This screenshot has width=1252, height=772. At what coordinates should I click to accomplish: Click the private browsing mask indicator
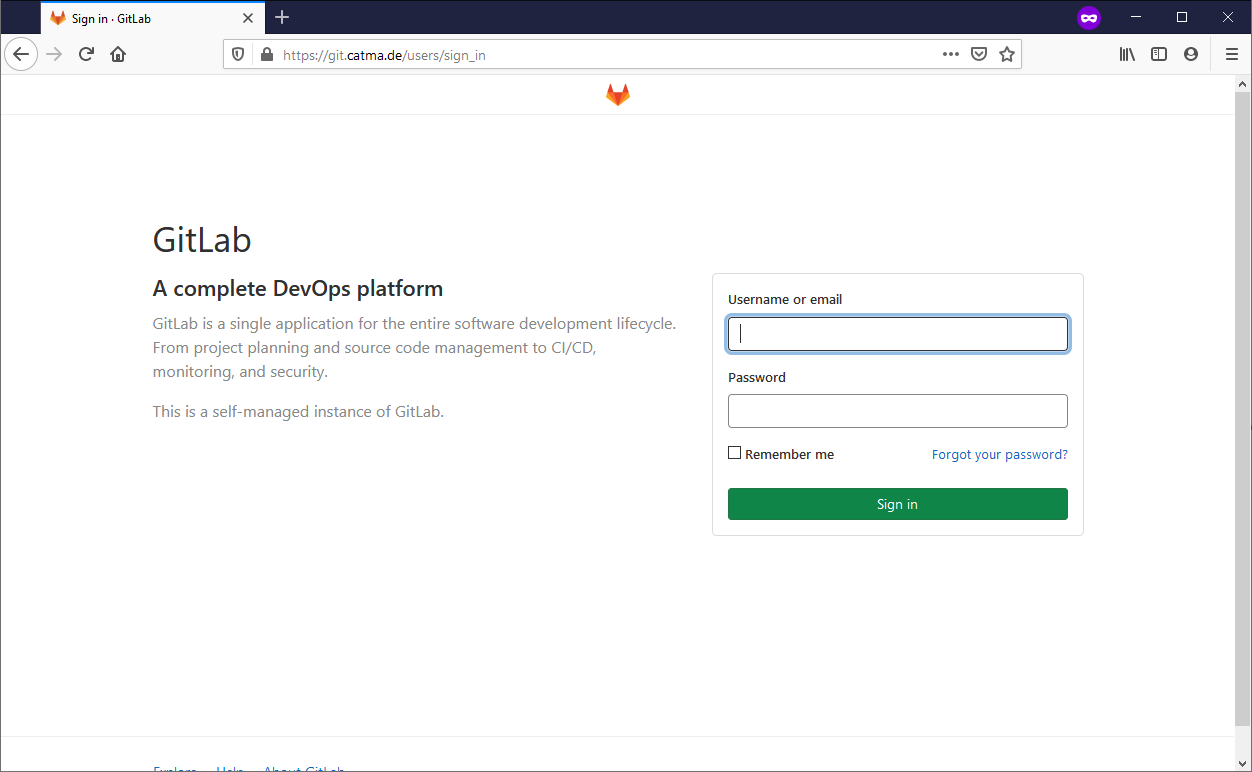click(x=1089, y=17)
